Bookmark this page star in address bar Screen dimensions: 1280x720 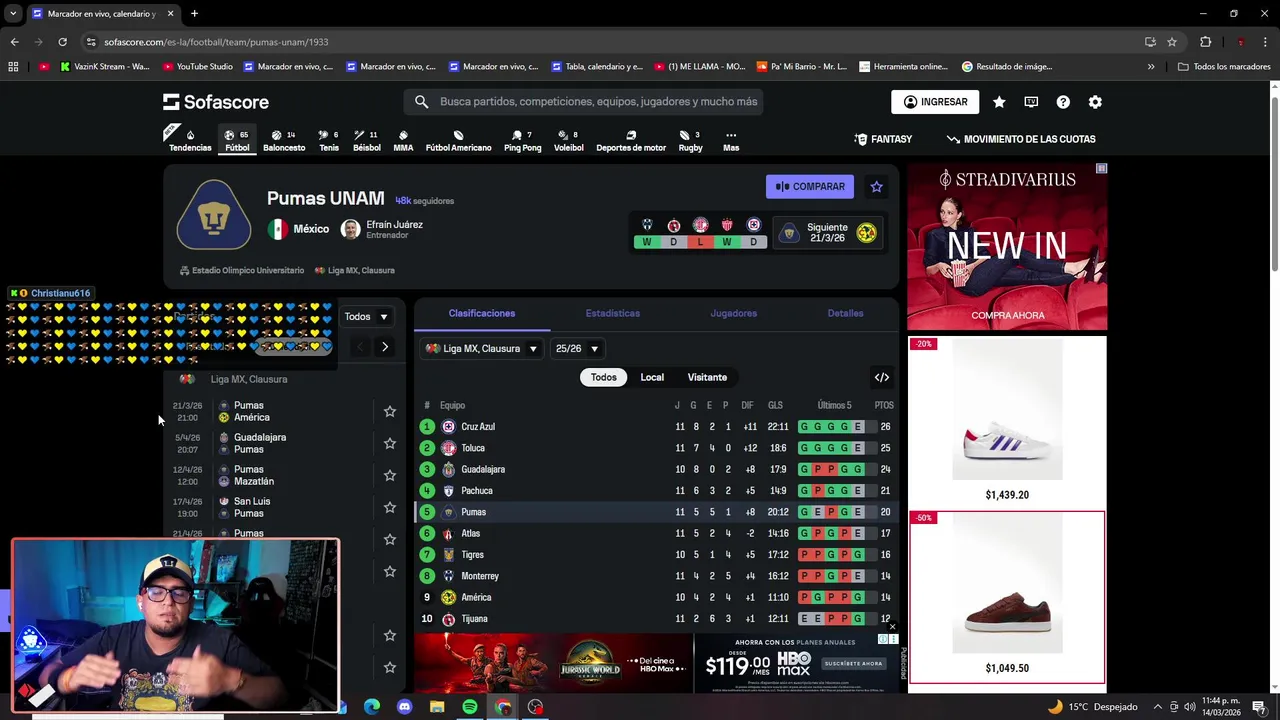[x=1172, y=42]
